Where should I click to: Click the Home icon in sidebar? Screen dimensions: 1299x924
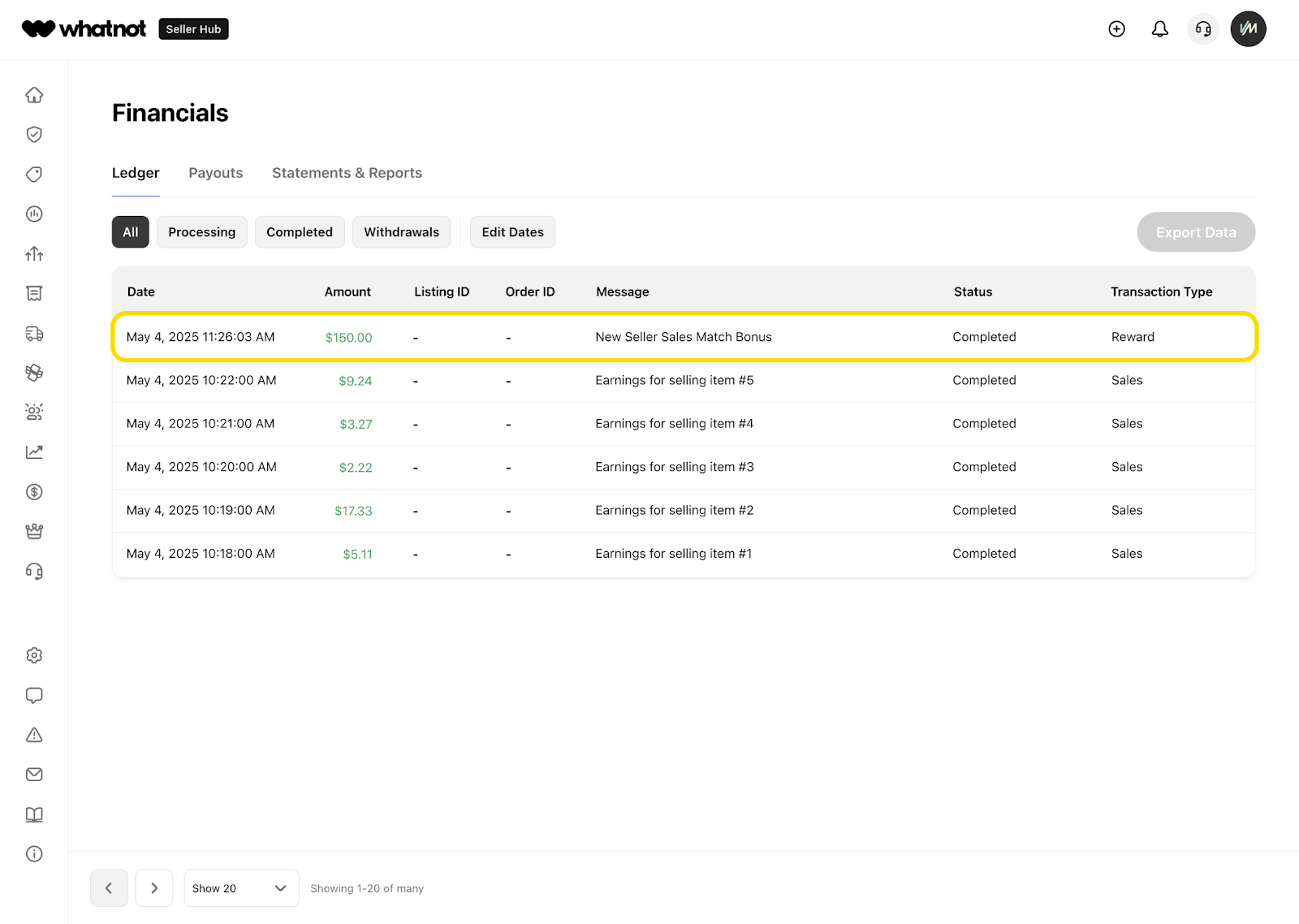click(34, 95)
